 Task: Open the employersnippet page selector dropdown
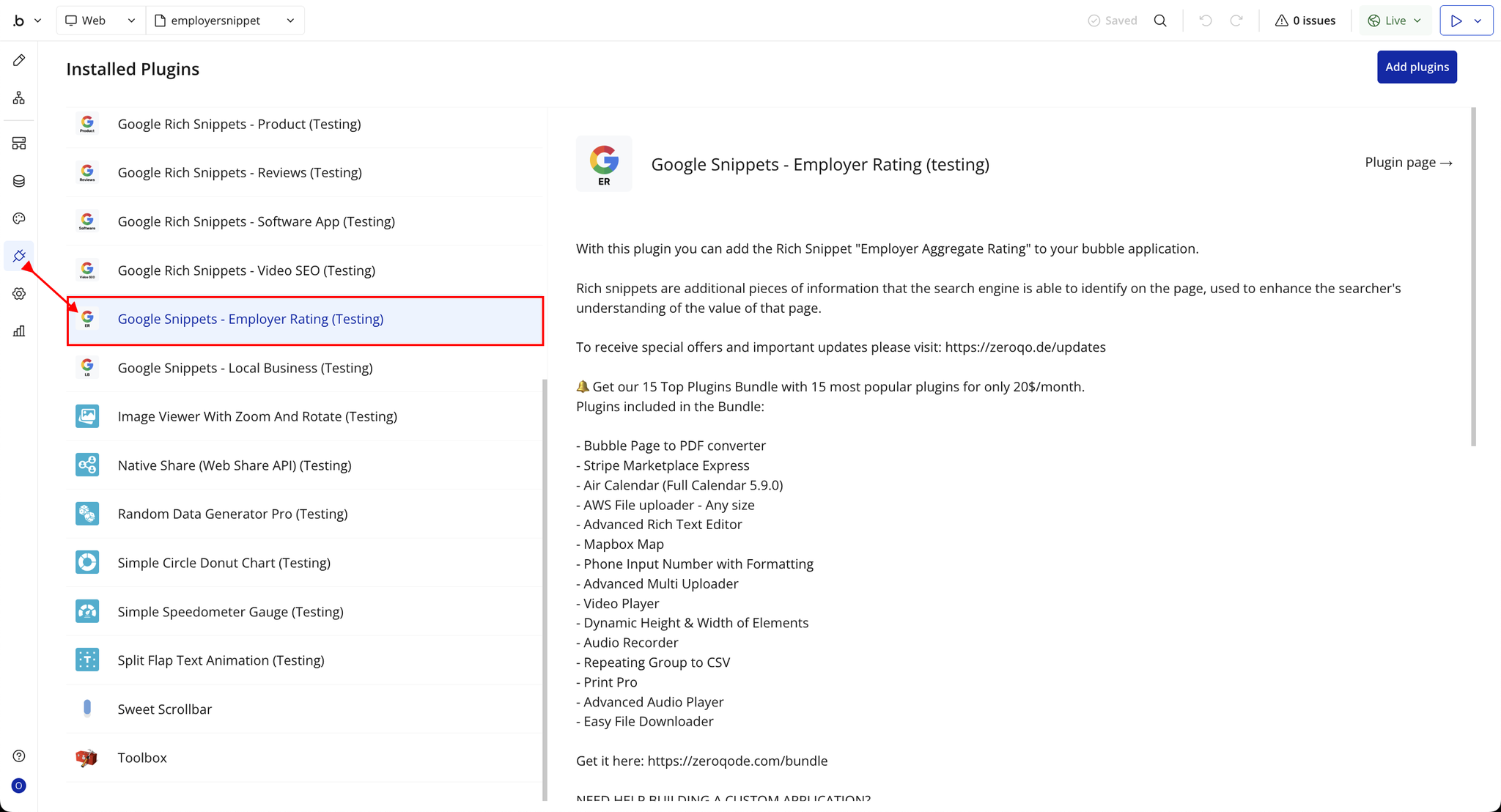[226, 21]
